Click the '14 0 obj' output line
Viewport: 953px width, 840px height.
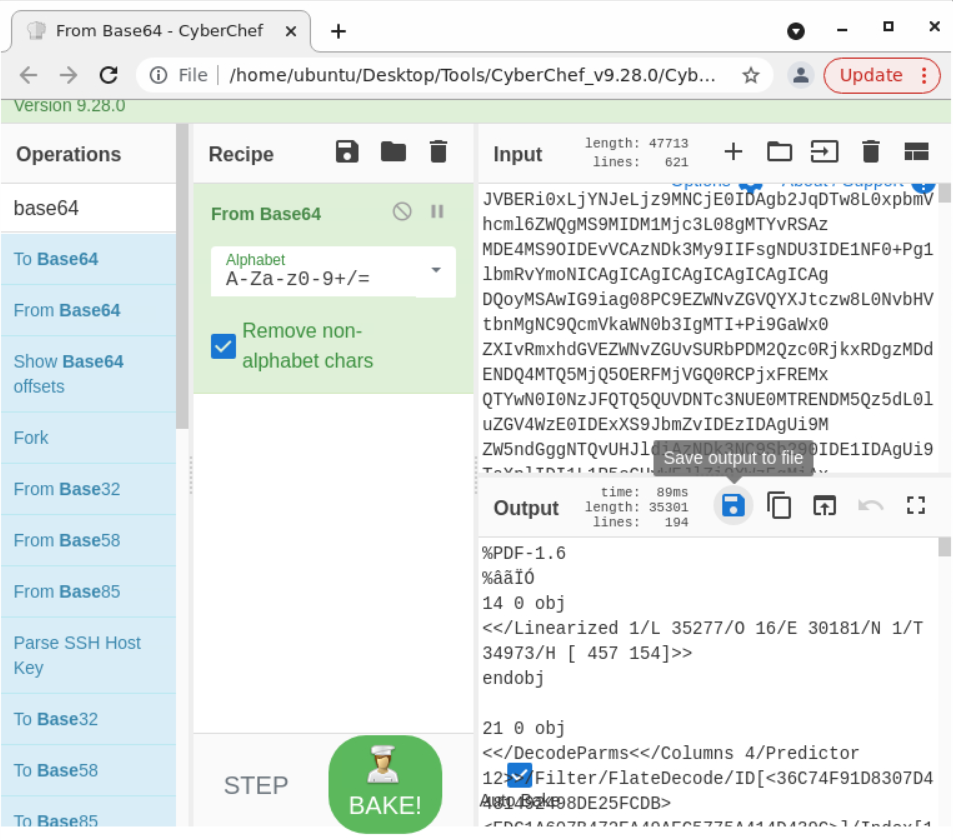tap(523, 603)
